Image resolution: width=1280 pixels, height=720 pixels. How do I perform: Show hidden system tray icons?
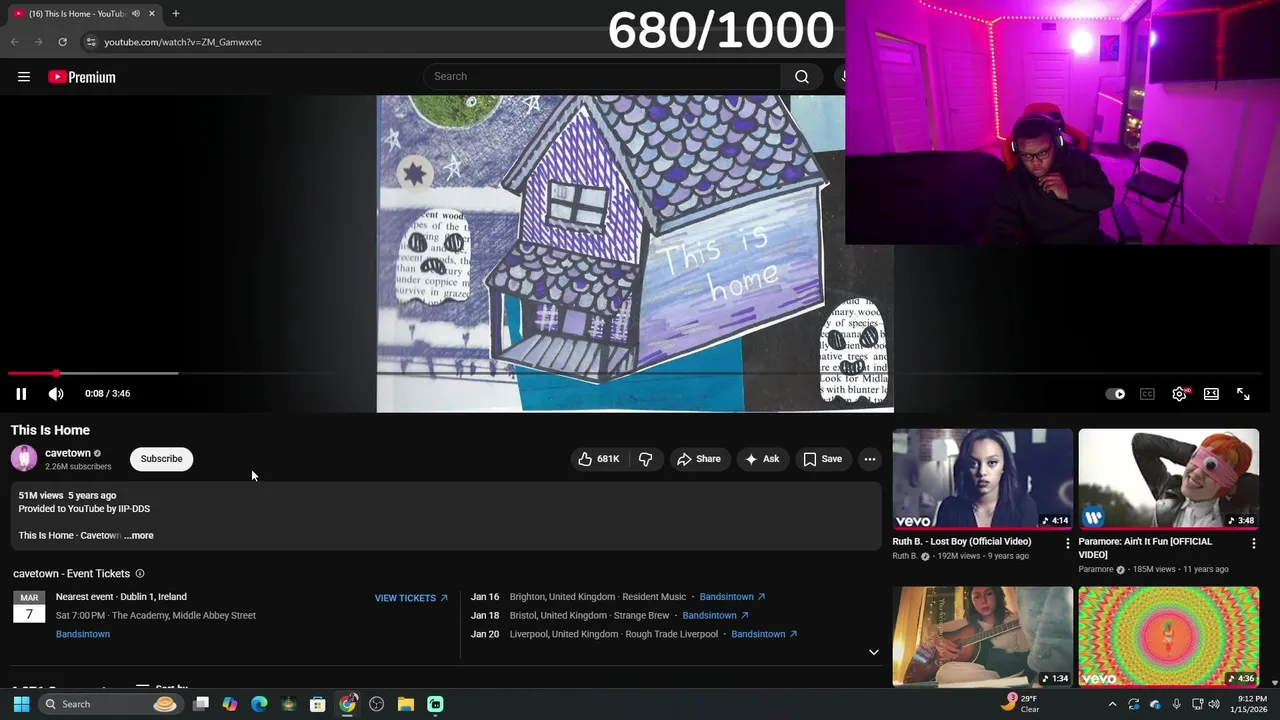1112,704
